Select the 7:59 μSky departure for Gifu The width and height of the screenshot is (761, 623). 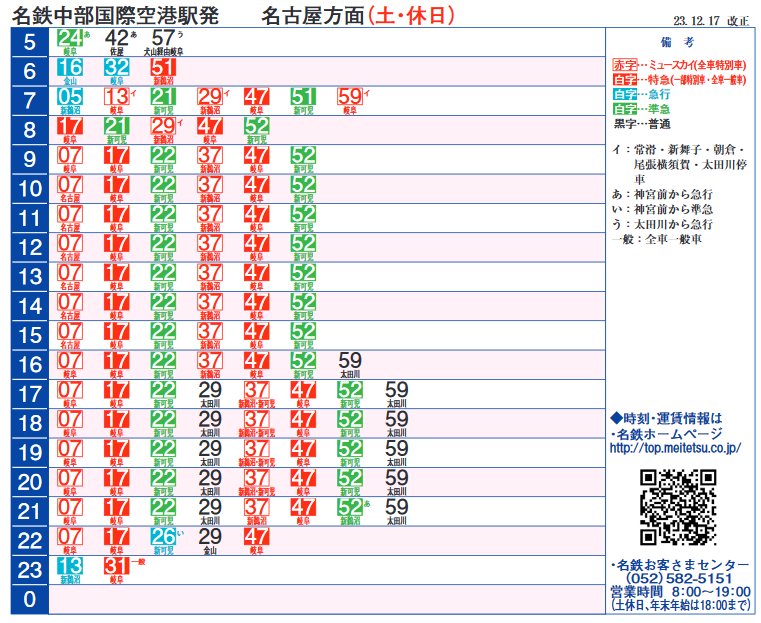point(349,97)
